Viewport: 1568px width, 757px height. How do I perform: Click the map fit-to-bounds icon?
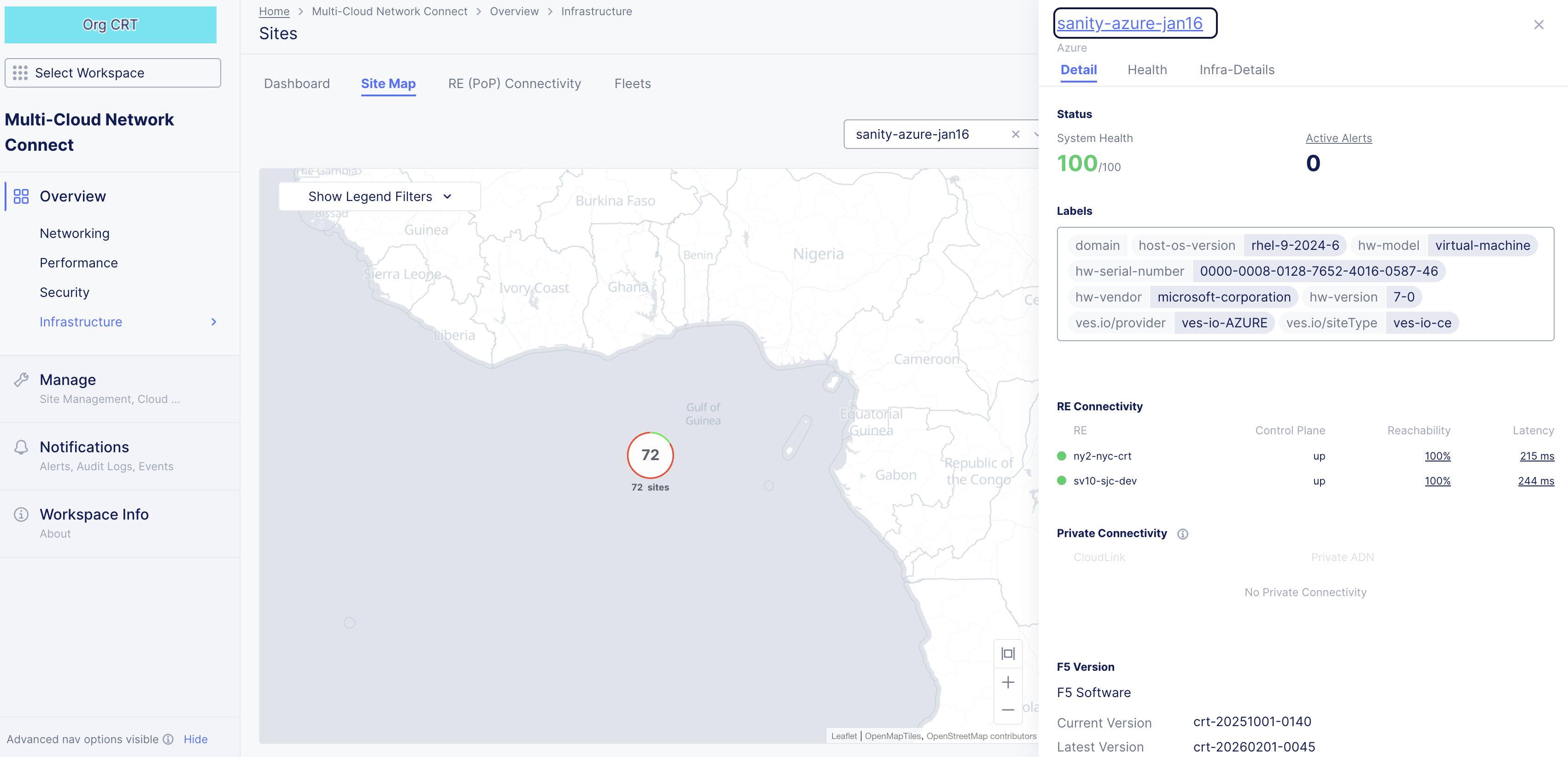click(1008, 653)
